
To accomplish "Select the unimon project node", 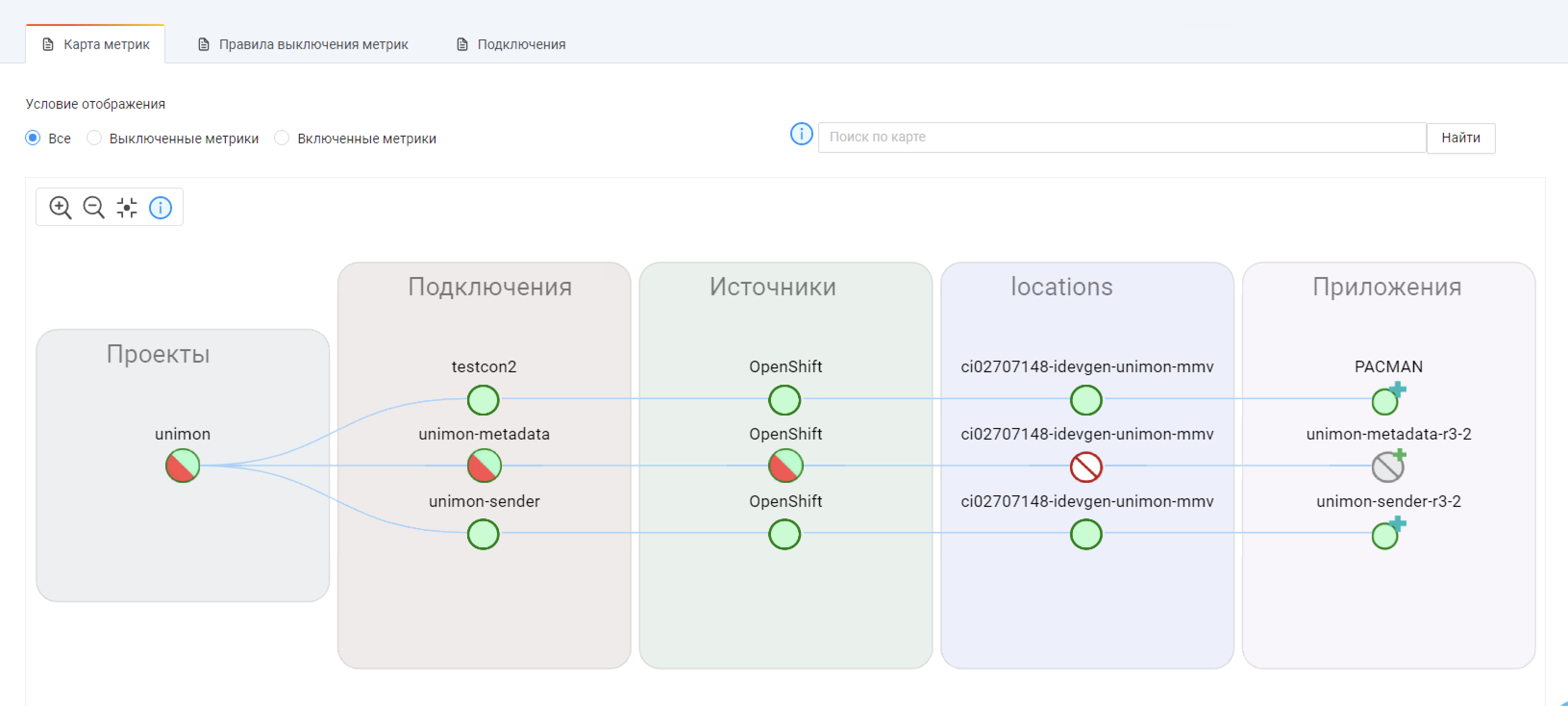I will (x=183, y=466).
